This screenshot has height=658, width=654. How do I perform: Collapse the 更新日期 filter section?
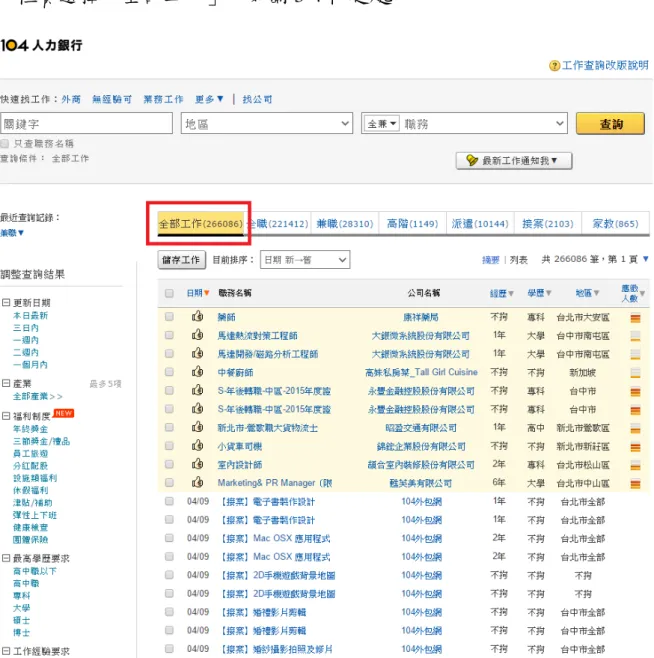[x=6, y=302]
